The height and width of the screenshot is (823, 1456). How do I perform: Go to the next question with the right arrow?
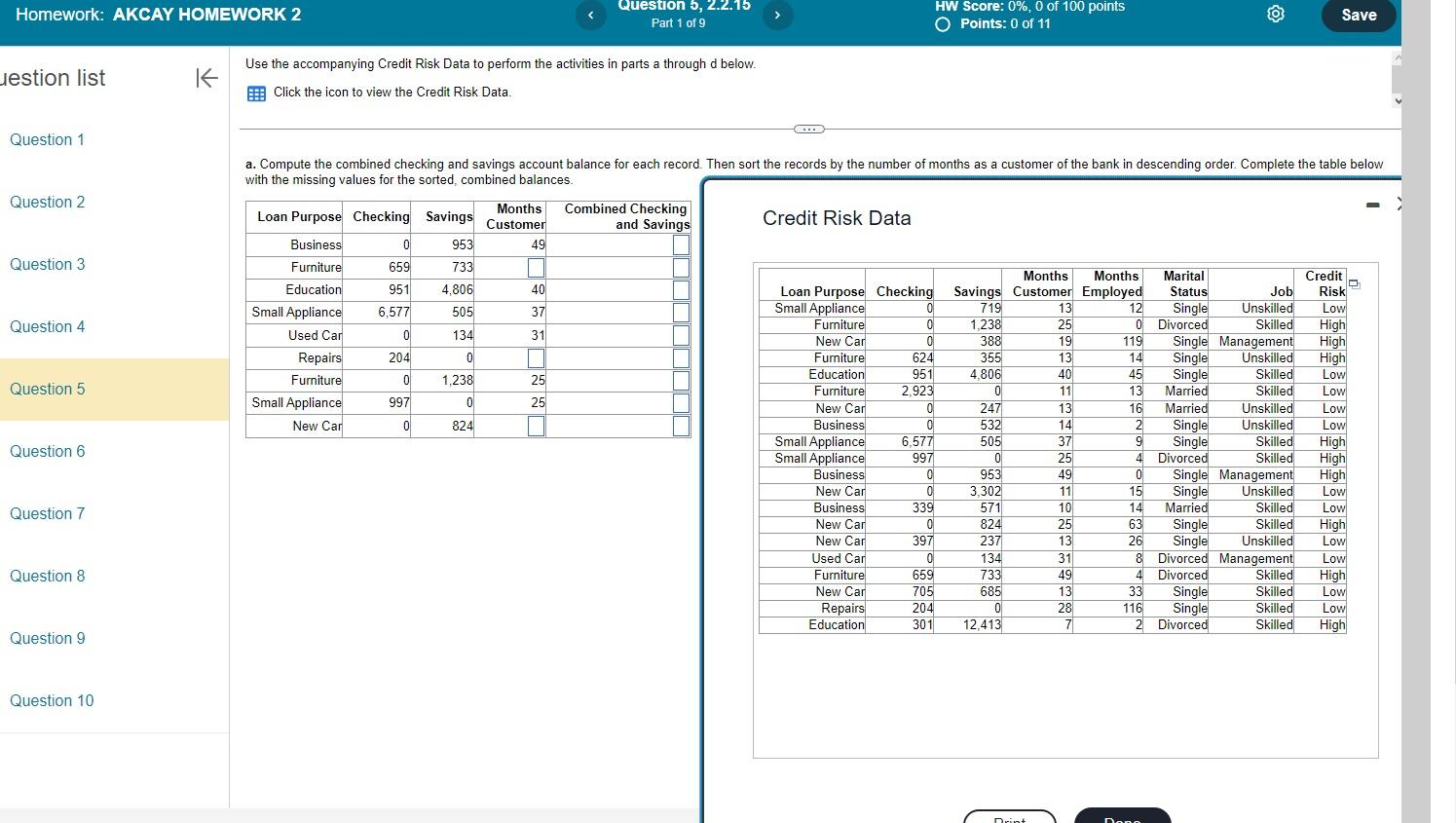[775, 16]
